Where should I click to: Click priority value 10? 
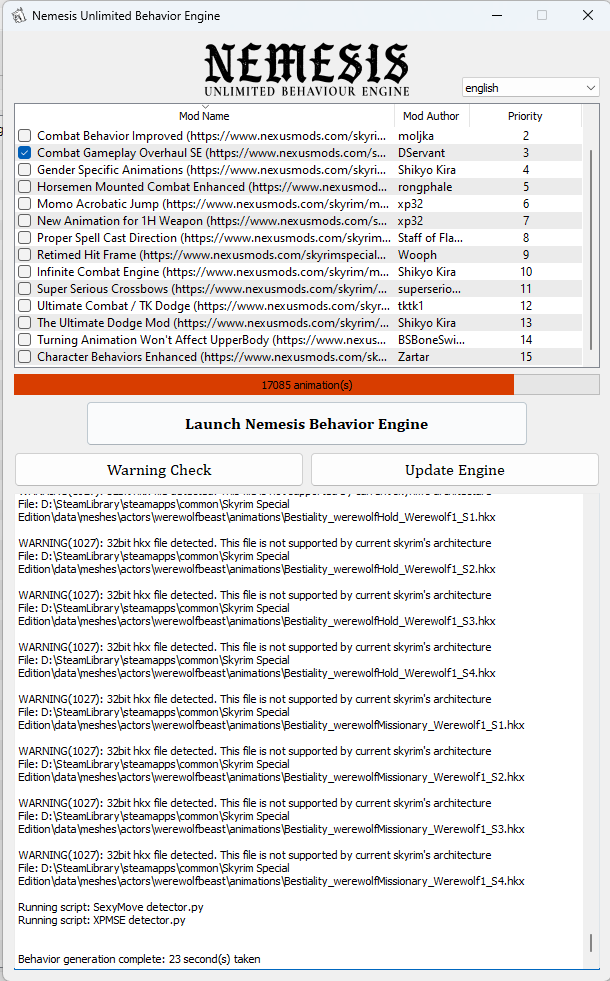coord(526,272)
